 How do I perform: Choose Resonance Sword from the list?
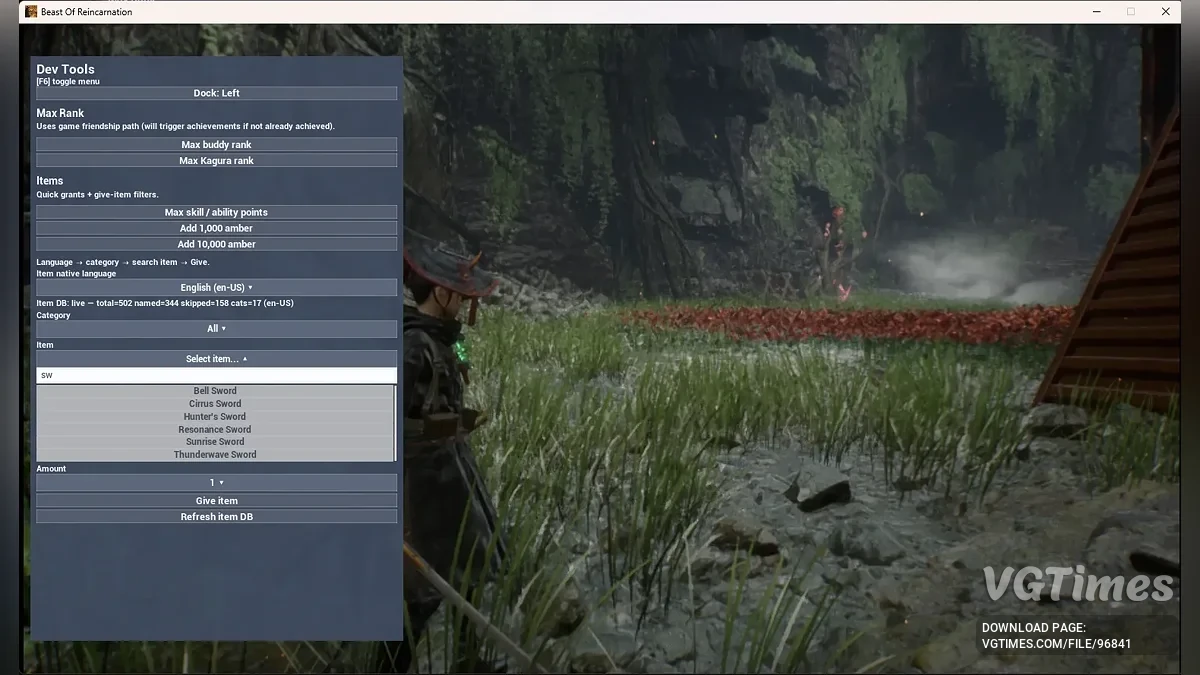215,430
